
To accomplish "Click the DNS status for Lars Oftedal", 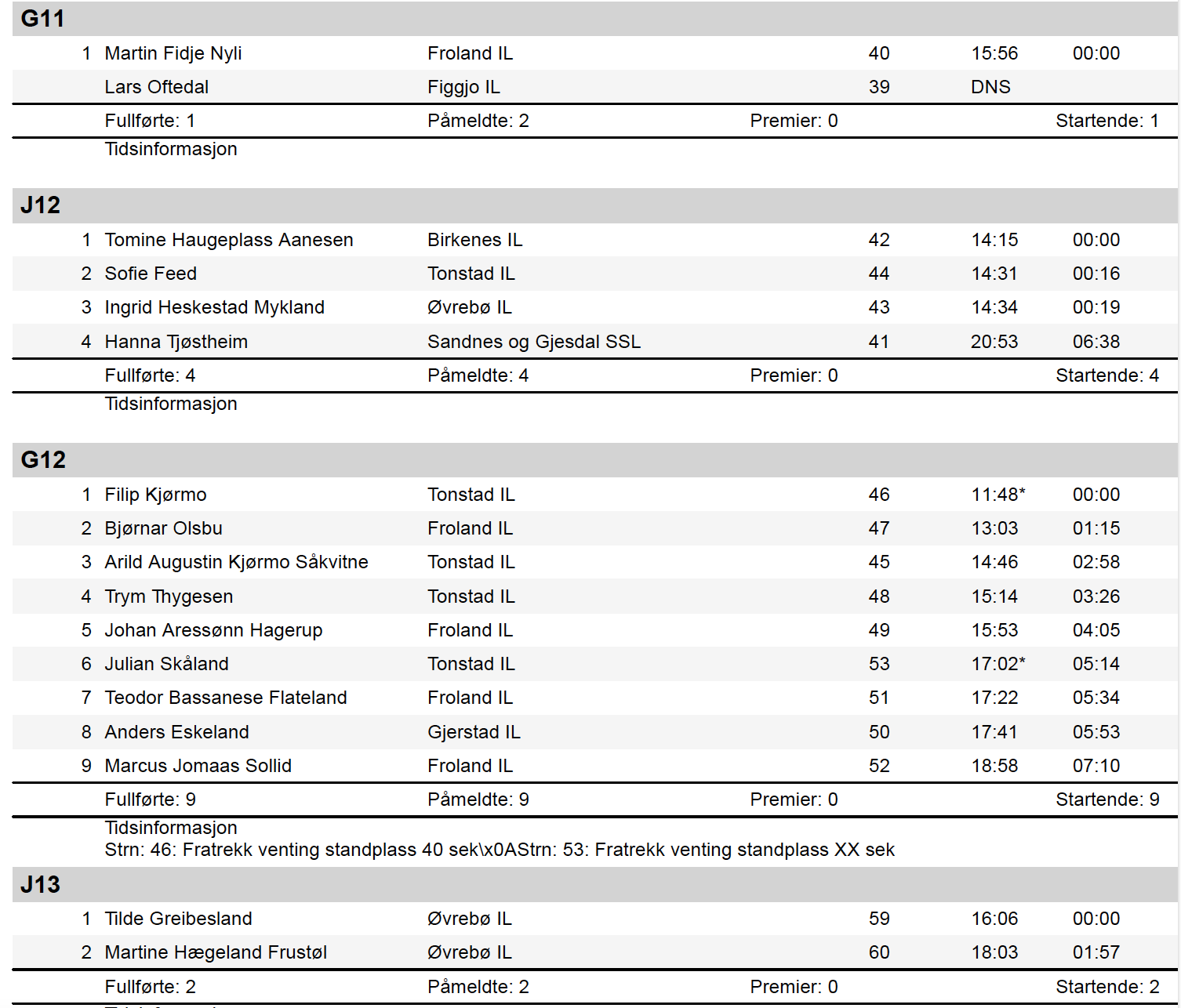I will (990, 87).
